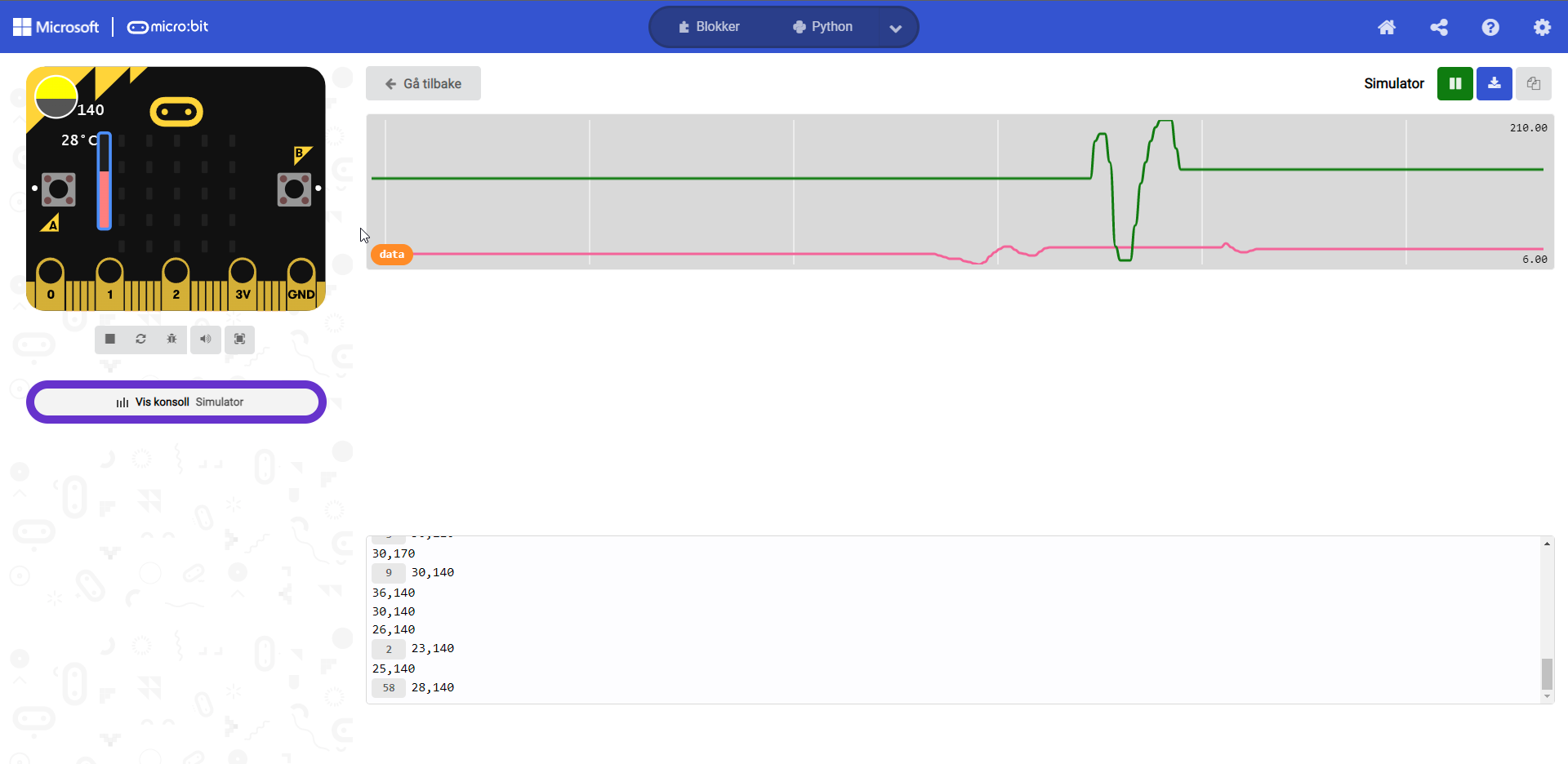Click pin 2 on the micro:bit
This screenshot has width=1568, height=764.
point(176,284)
